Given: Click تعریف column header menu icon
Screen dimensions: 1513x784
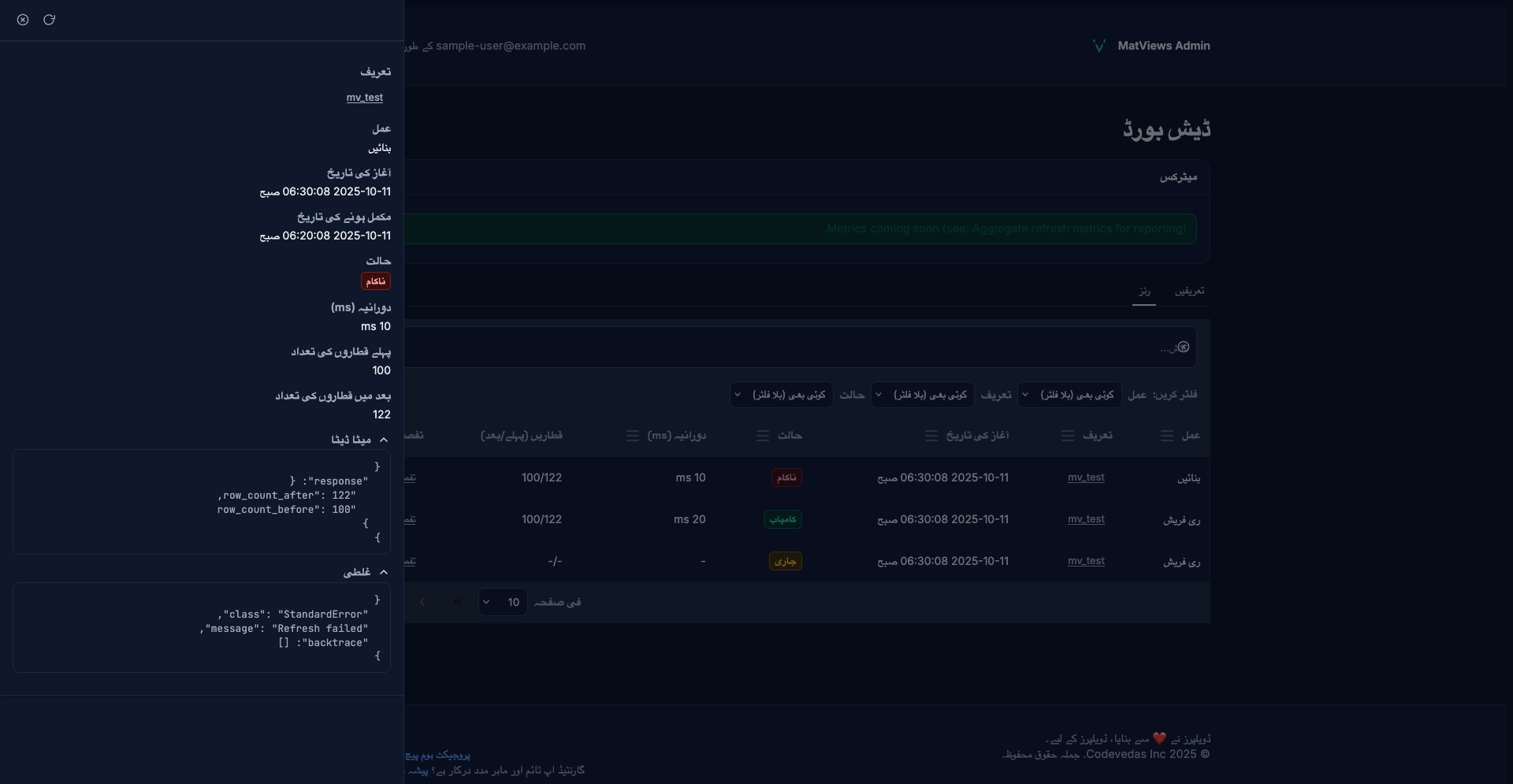Looking at the screenshot, I should (1068, 436).
